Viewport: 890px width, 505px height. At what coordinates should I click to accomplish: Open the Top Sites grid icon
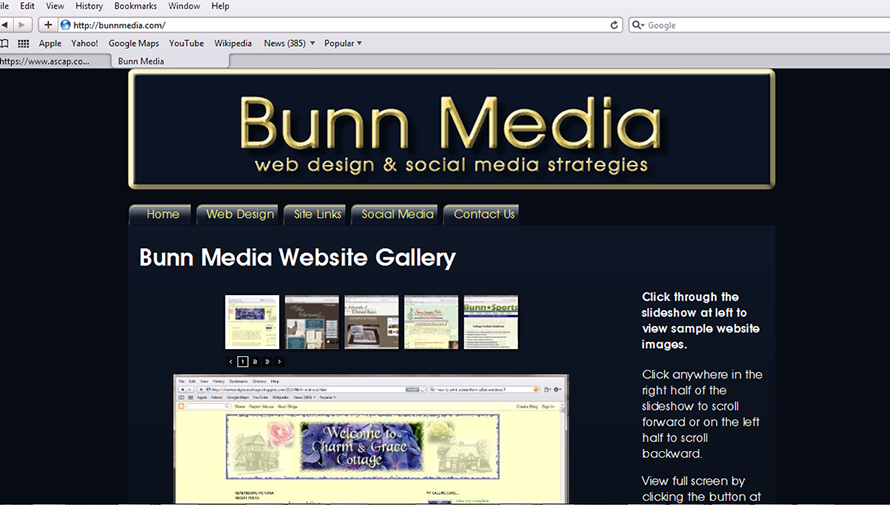coord(23,43)
